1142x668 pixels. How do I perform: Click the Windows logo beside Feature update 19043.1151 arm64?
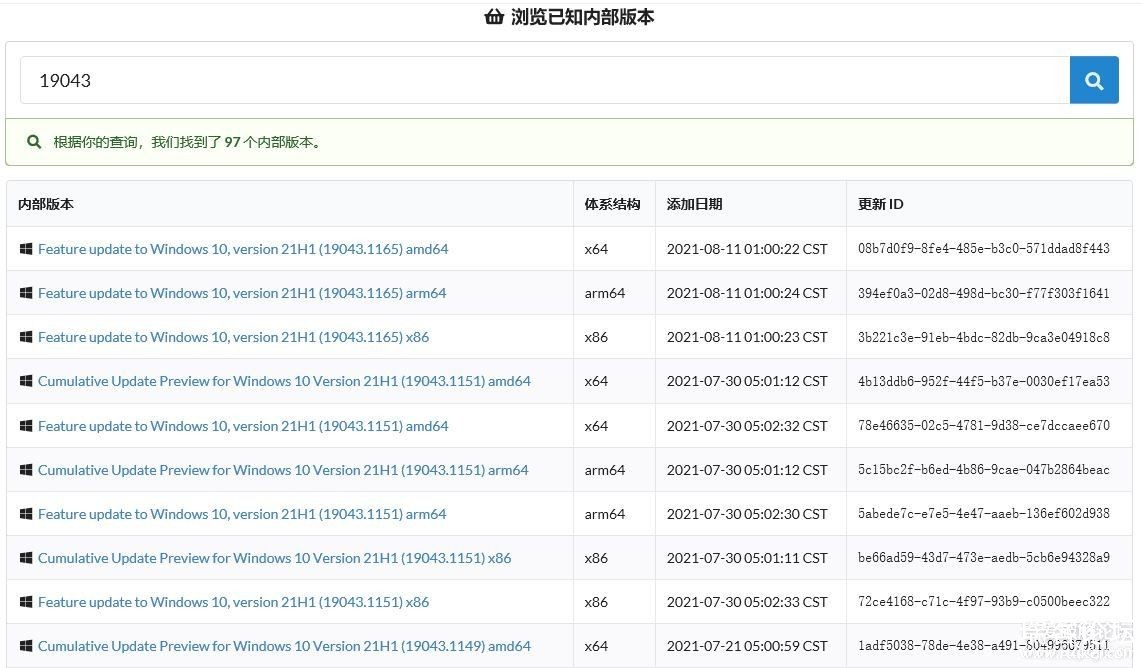pyautogui.click(x=25, y=514)
